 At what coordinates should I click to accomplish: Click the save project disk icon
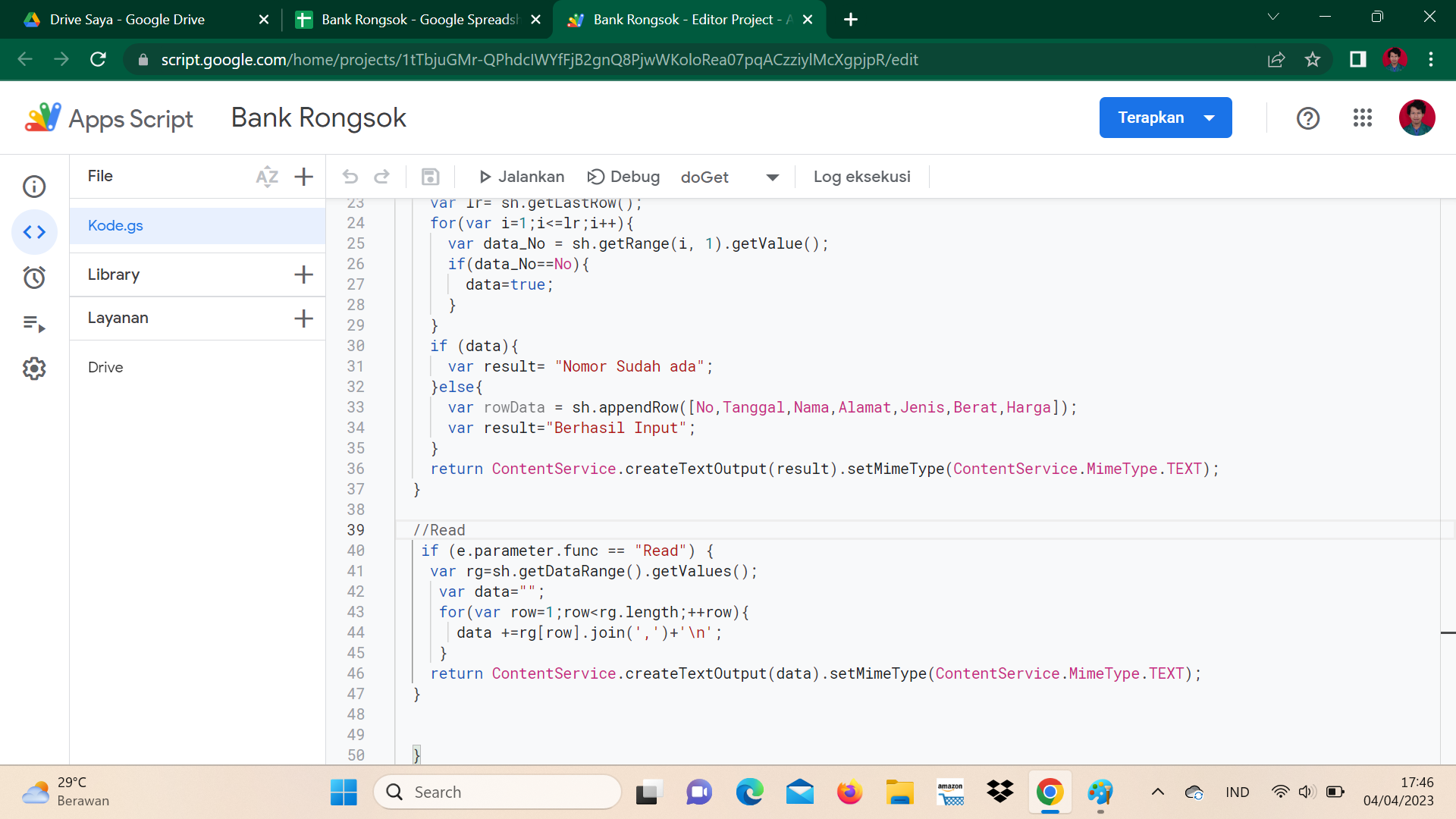coord(430,177)
